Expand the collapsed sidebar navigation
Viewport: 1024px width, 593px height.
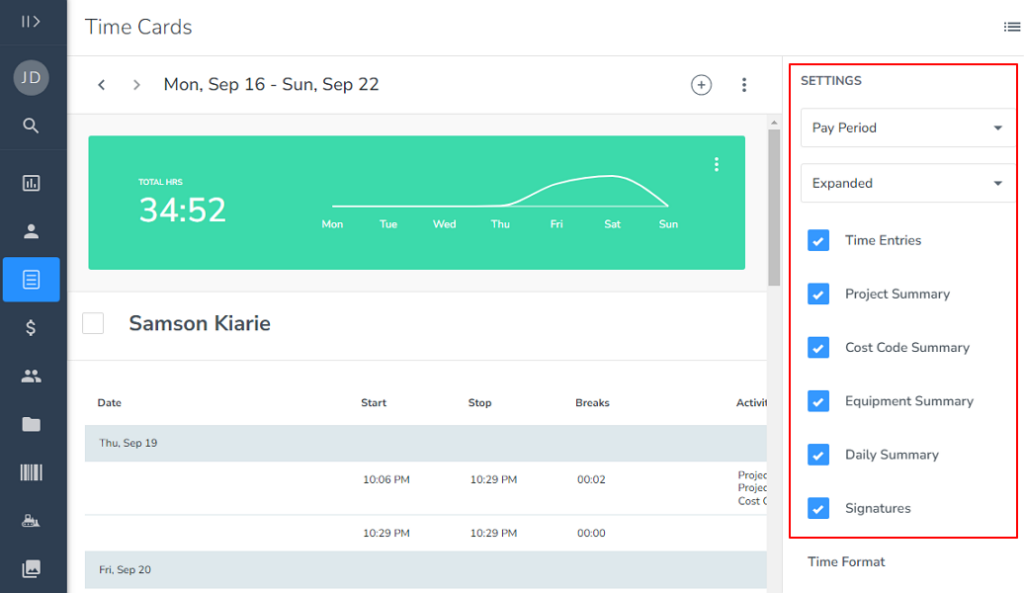click(31, 21)
